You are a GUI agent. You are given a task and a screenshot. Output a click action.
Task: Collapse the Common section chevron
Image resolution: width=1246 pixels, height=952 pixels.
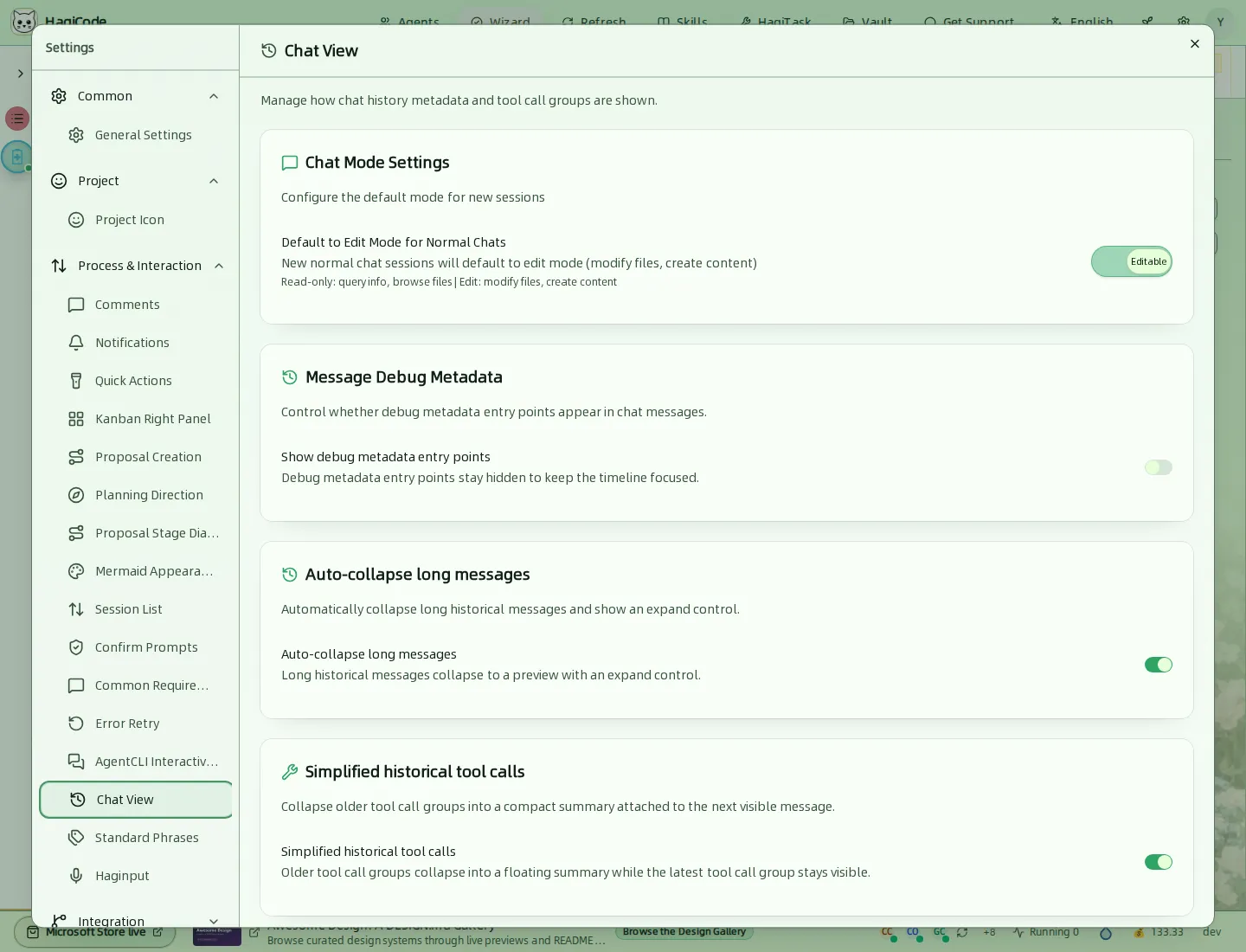point(214,96)
